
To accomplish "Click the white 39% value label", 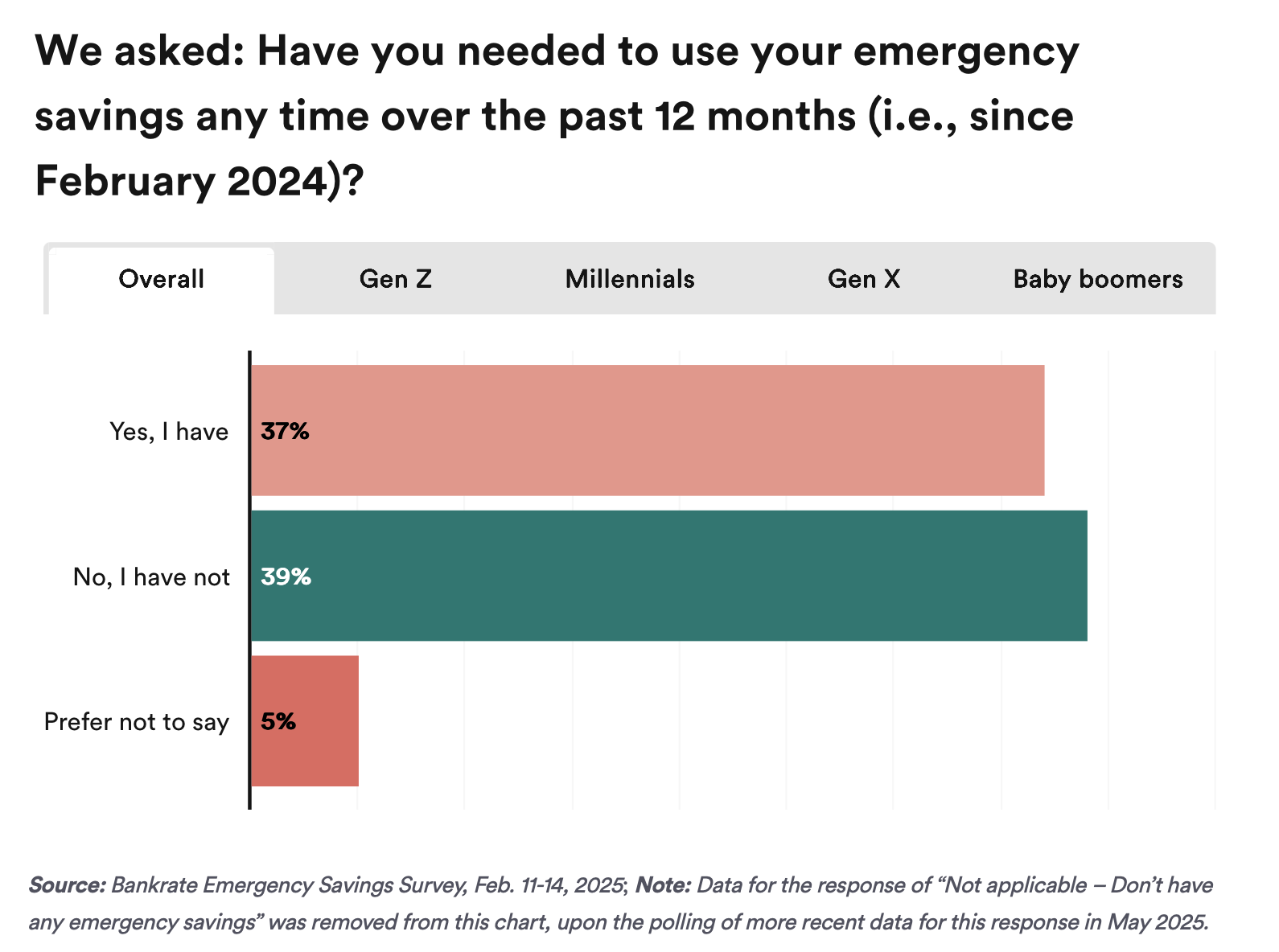I will point(286,577).
